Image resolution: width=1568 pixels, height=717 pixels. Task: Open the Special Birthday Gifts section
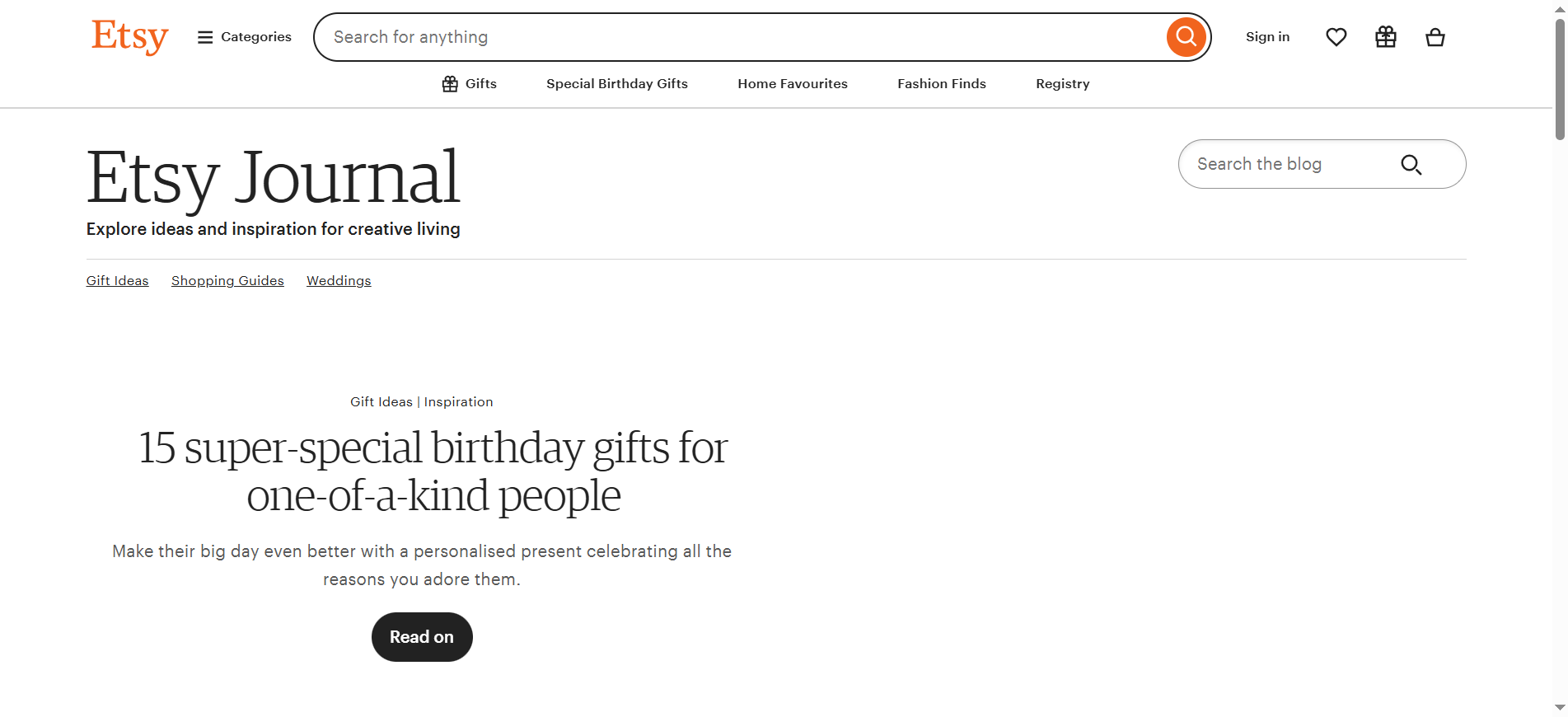616,83
